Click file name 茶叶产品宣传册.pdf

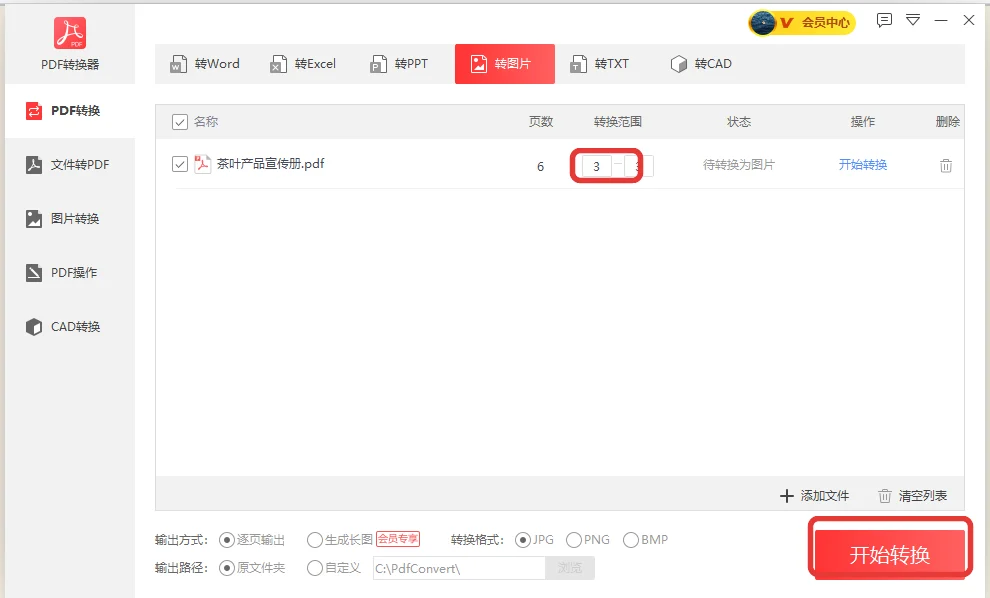pyautogui.click(x=270, y=164)
